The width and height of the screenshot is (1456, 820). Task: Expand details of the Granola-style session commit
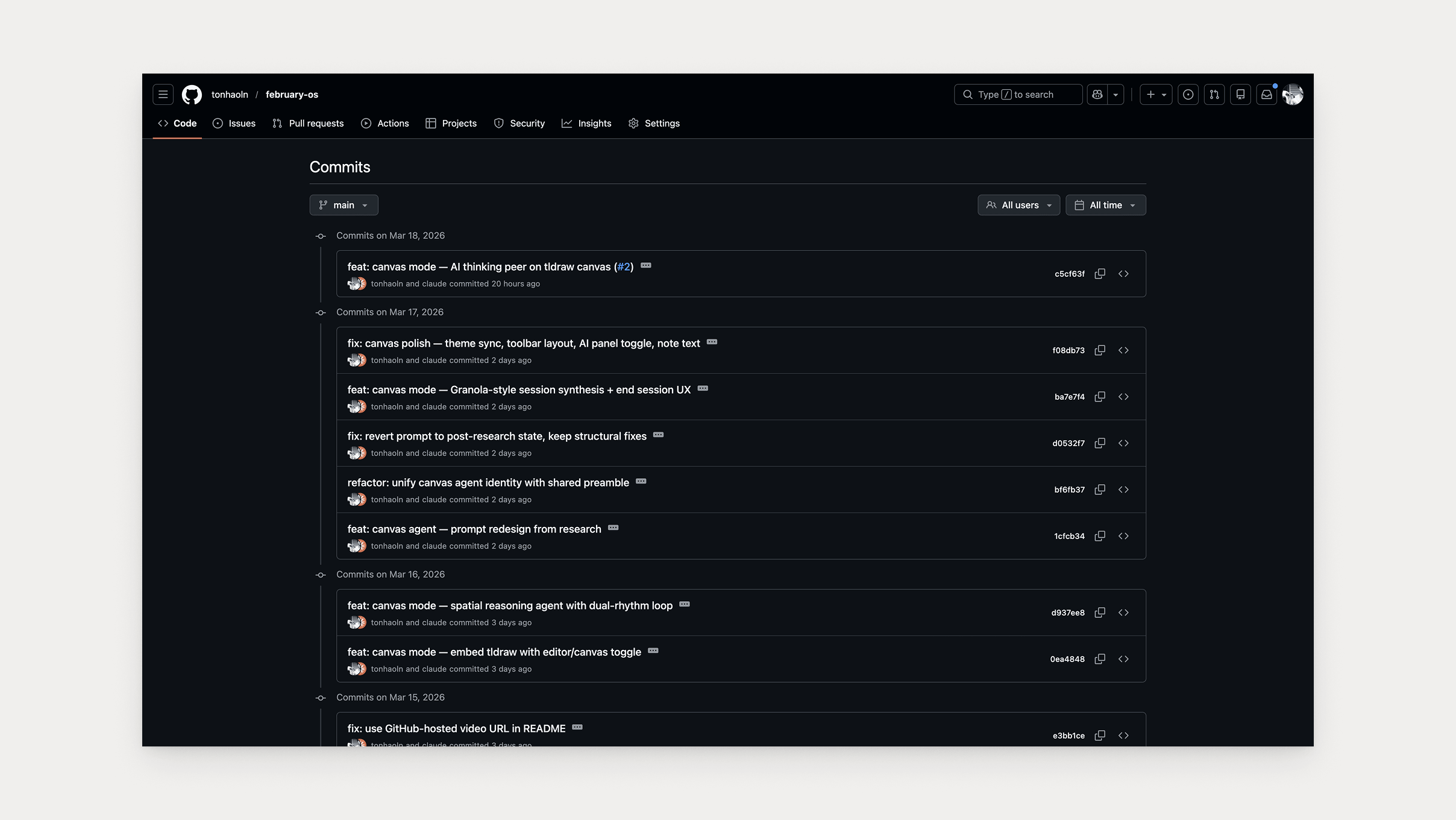[x=703, y=388]
